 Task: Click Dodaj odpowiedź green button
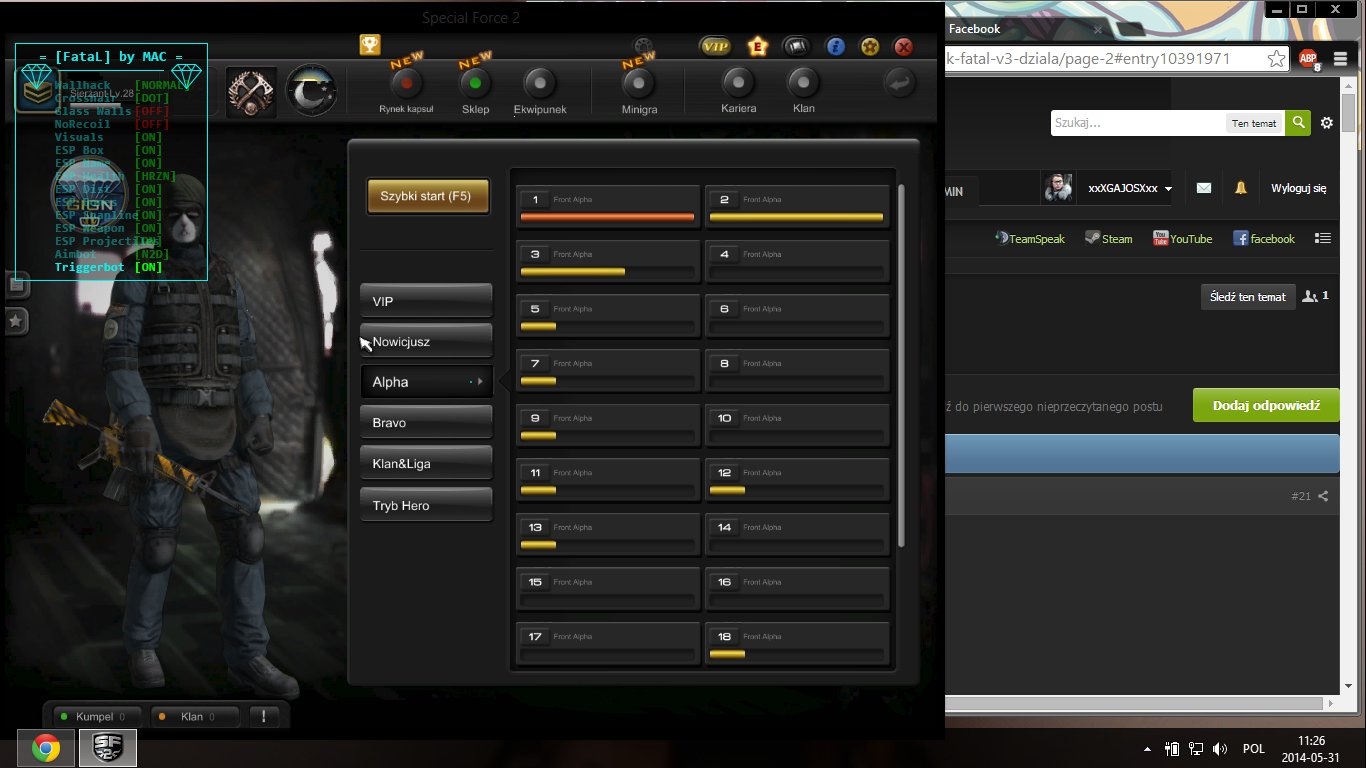click(x=1266, y=405)
